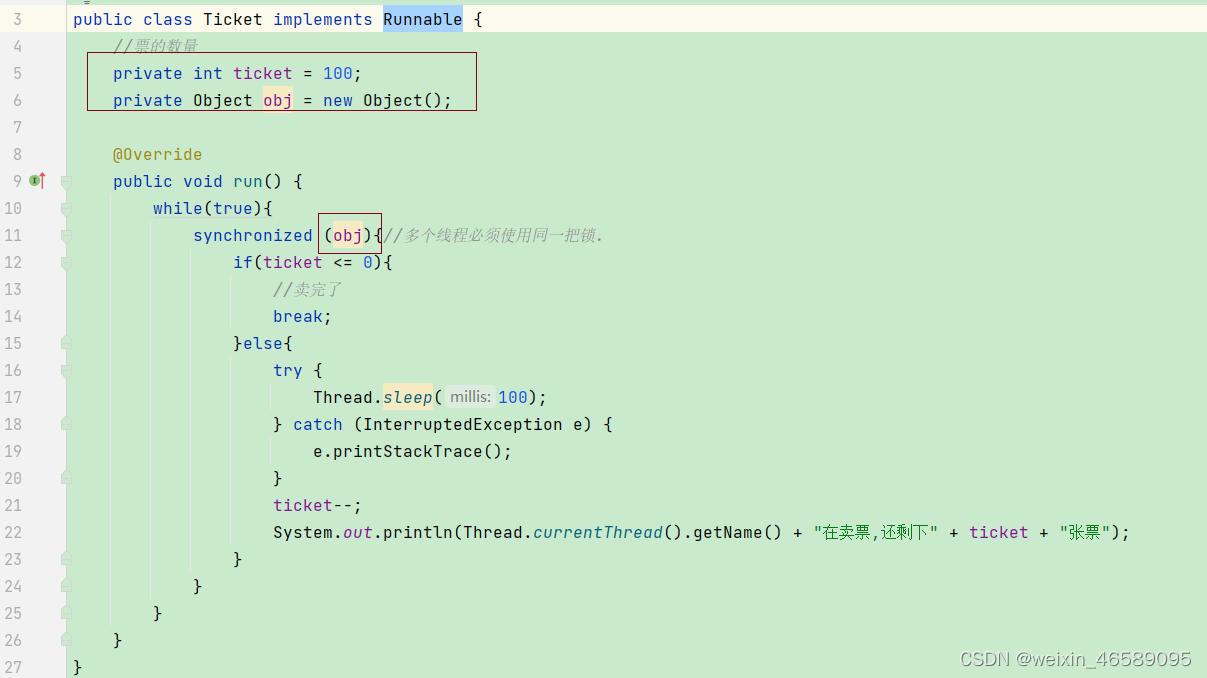Collapse the try block fold on line 16

click(x=66, y=370)
